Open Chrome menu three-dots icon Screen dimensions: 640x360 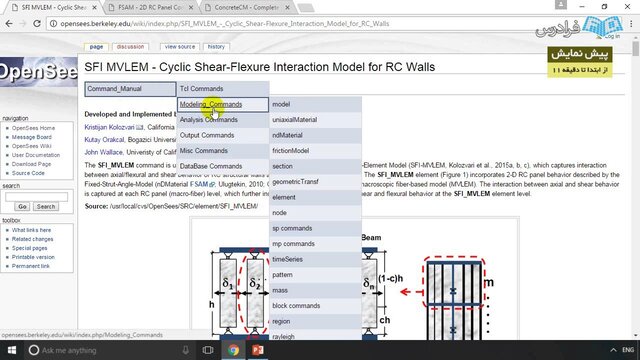(631, 24)
